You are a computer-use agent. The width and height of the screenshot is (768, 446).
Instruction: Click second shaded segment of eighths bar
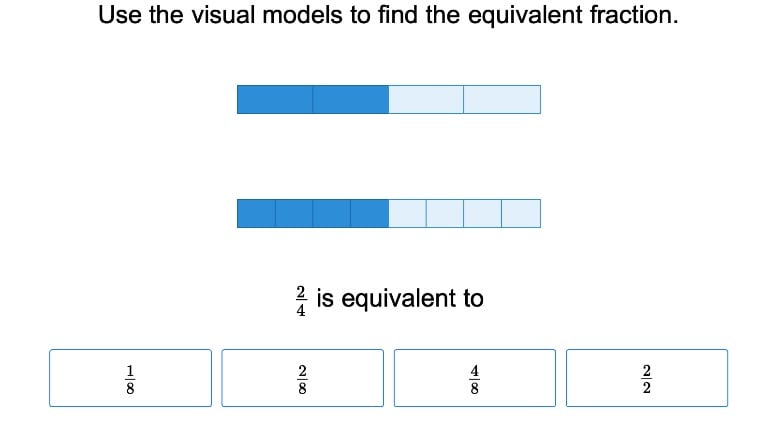(x=294, y=213)
